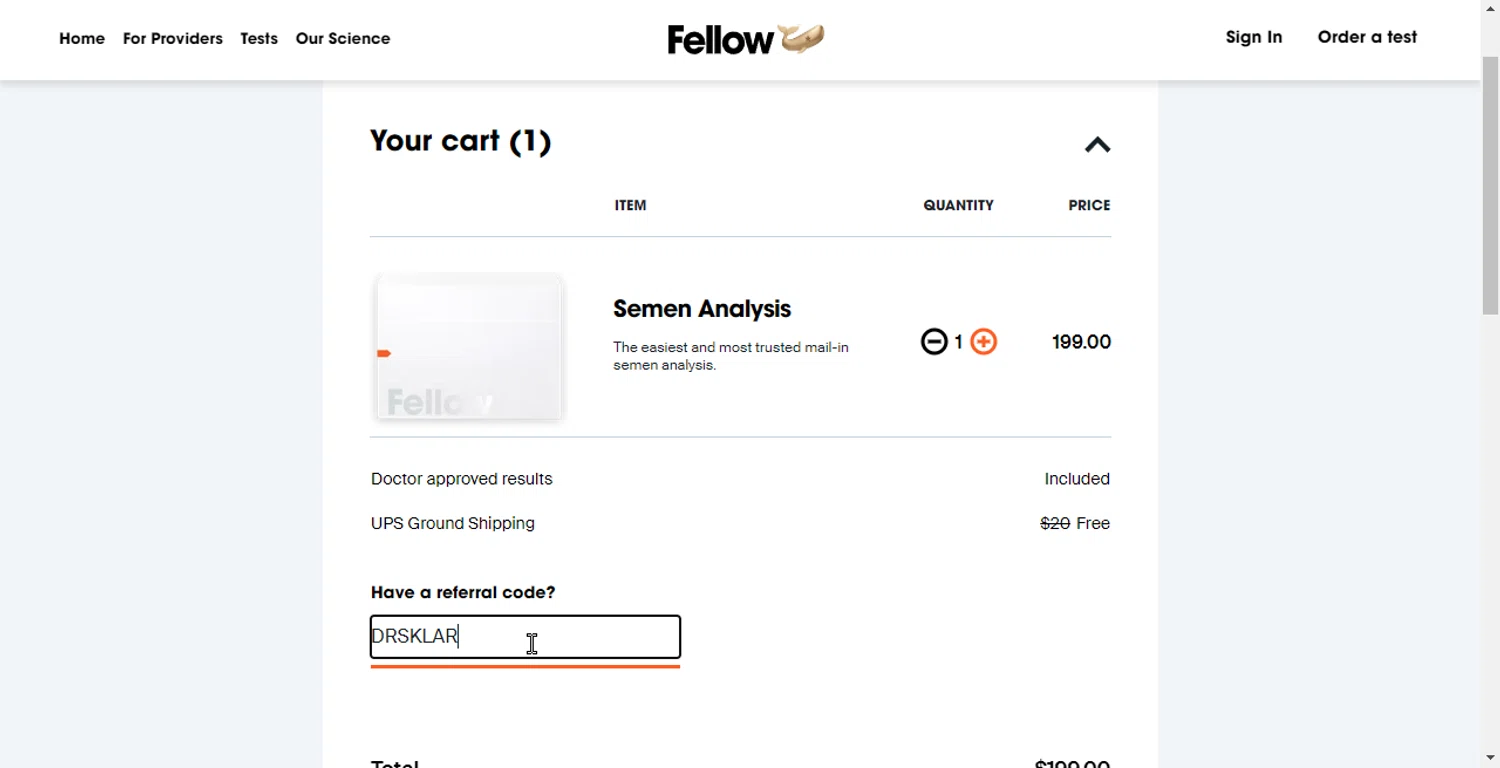The image size is (1500, 768).
Task: Decrease quantity with the minus icon
Action: 934,342
